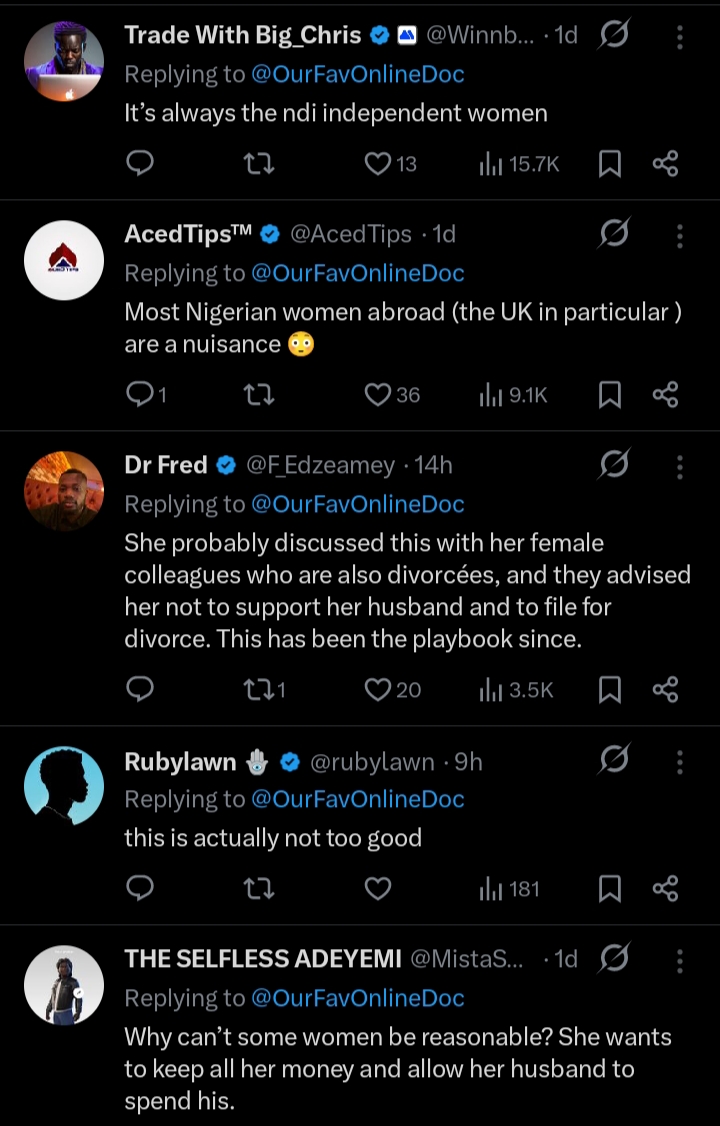Share Trade With Big_Chris's tweet

coord(665,164)
